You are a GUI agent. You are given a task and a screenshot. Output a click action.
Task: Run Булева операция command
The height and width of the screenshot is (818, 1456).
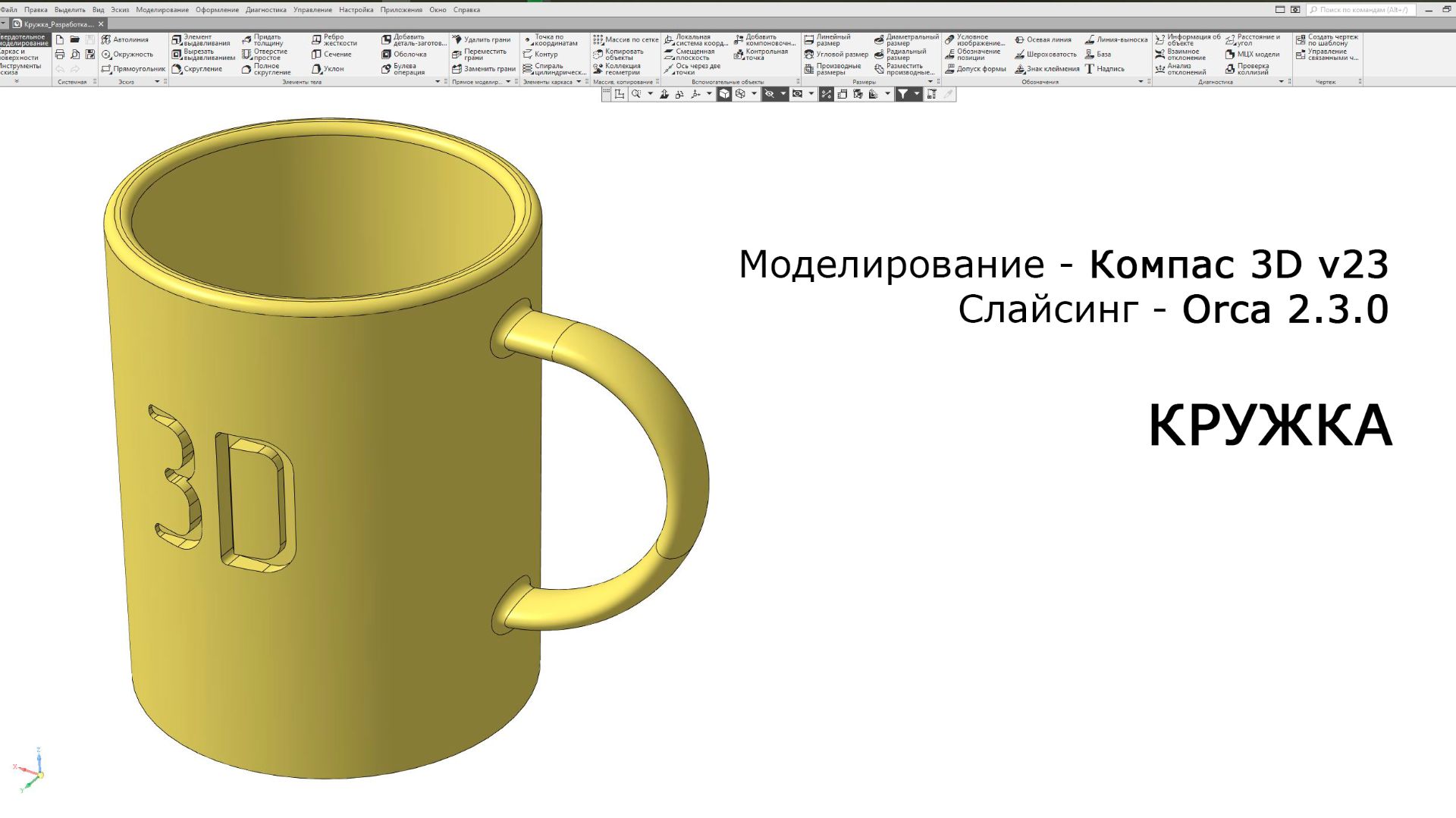403,69
